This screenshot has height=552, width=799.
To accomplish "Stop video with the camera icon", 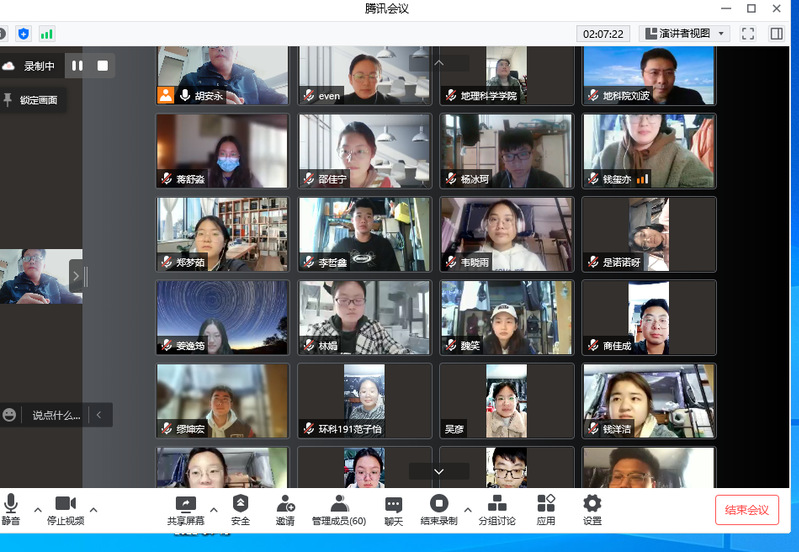I will 65,504.
